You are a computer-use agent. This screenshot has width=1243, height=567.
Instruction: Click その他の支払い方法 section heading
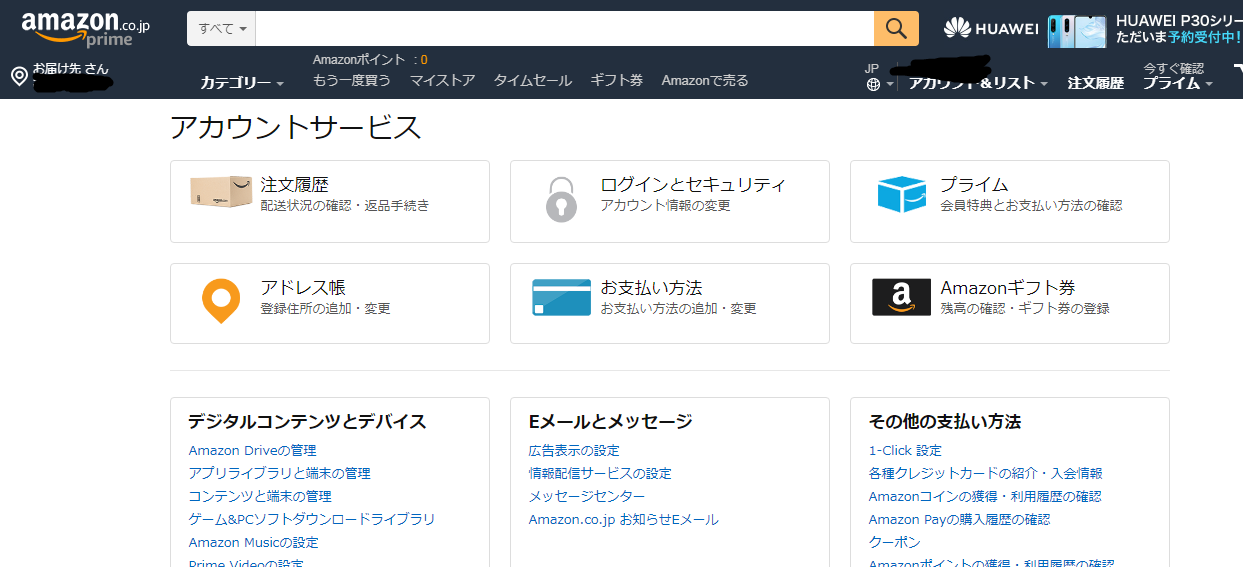pyautogui.click(x=944, y=422)
